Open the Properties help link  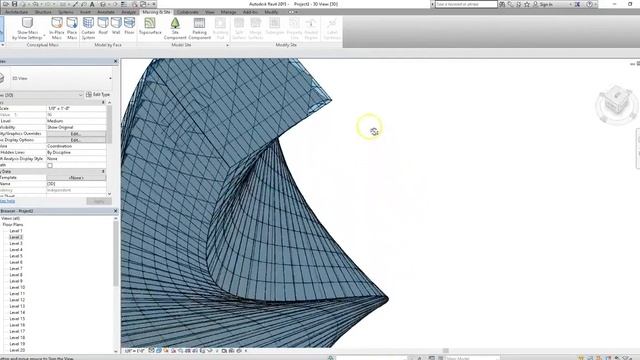click(7, 201)
